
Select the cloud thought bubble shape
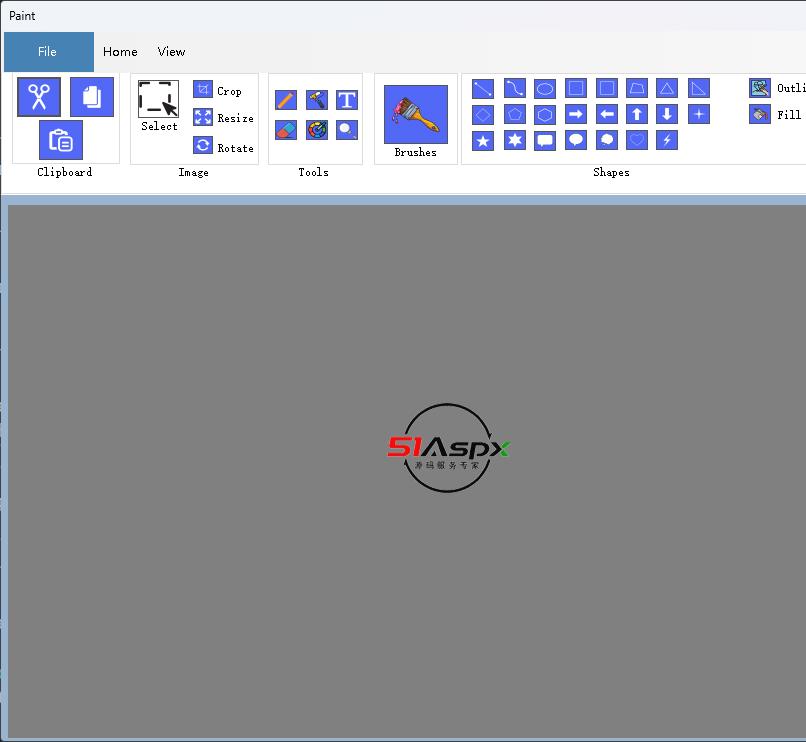coord(607,140)
